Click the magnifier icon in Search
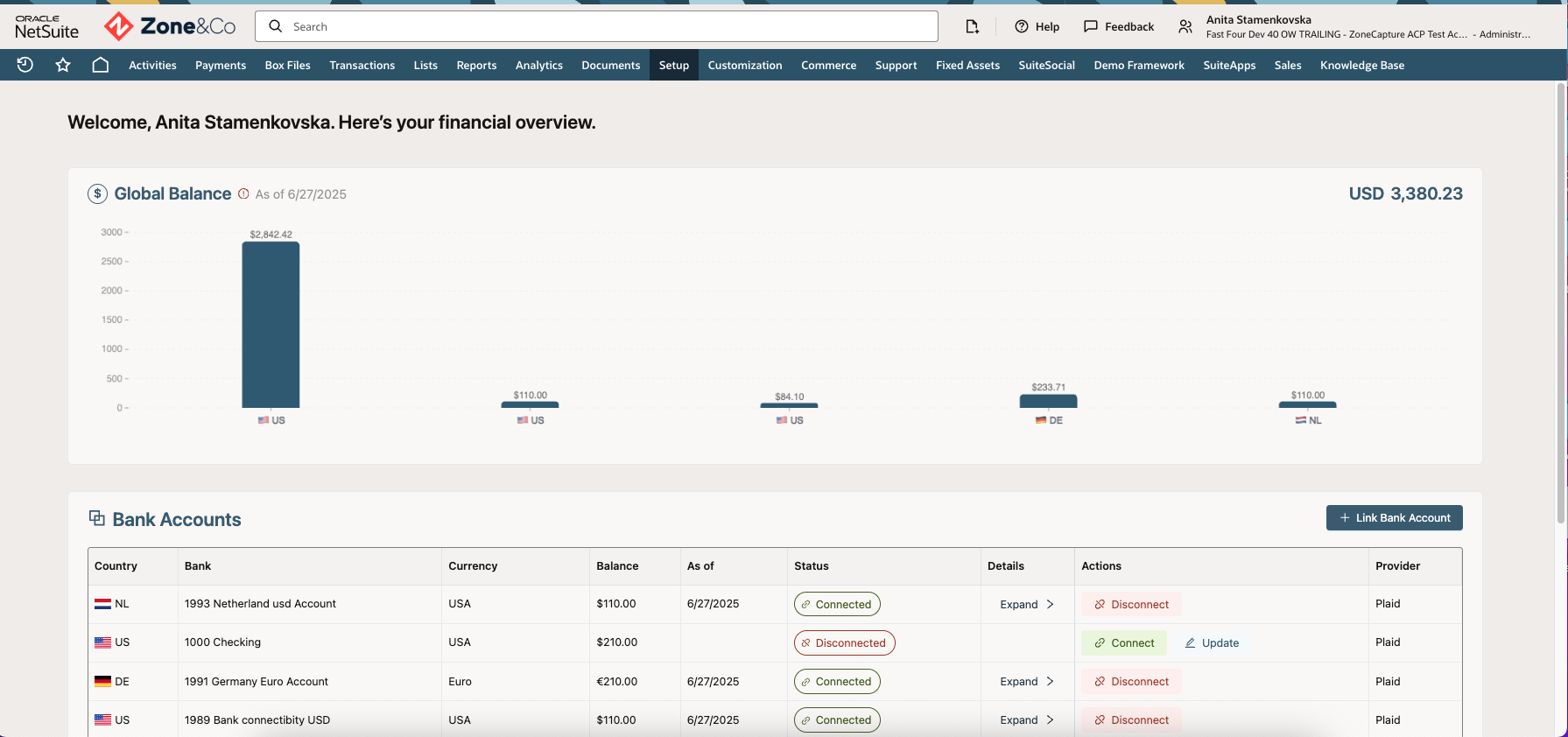This screenshot has height=737, width=1568. point(276,26)
